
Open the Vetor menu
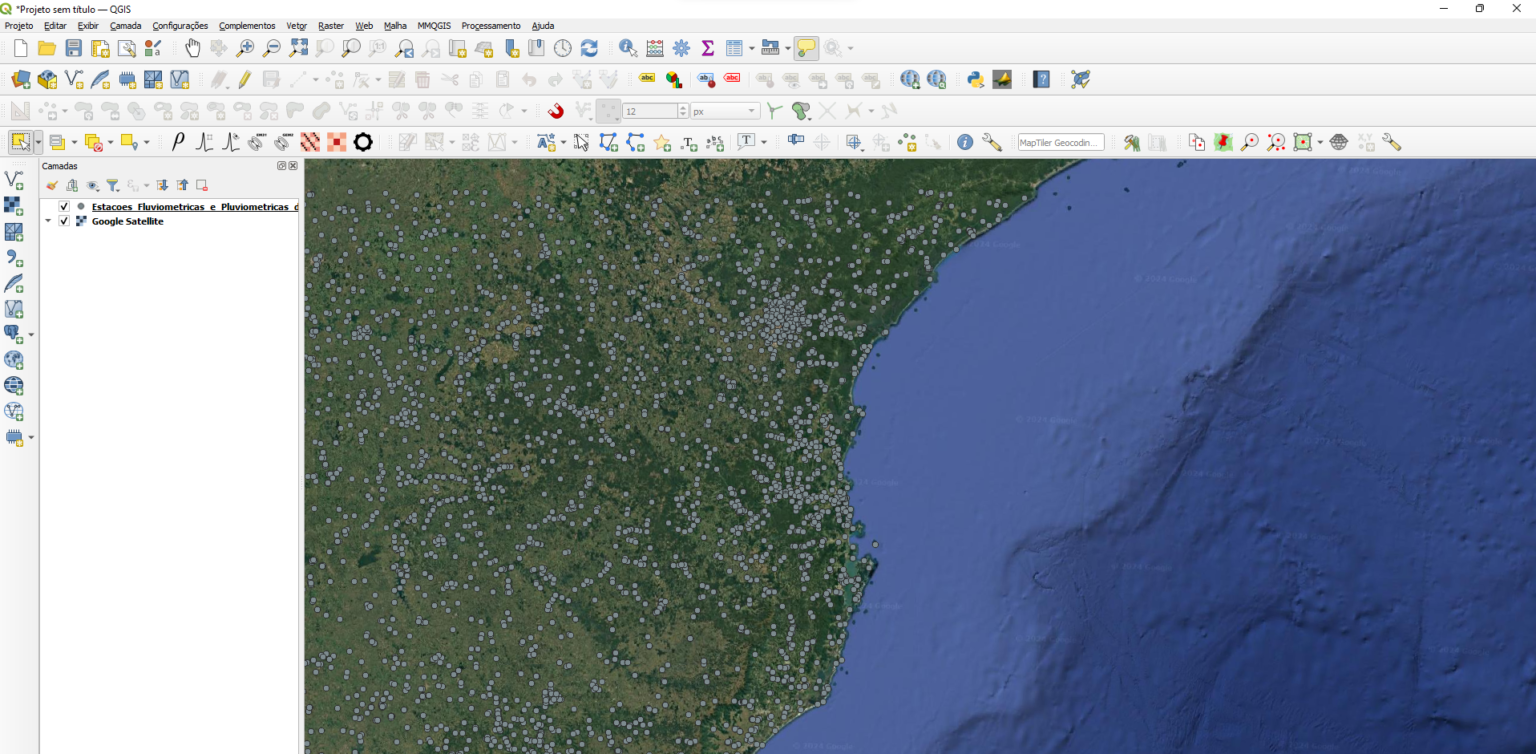296,26
